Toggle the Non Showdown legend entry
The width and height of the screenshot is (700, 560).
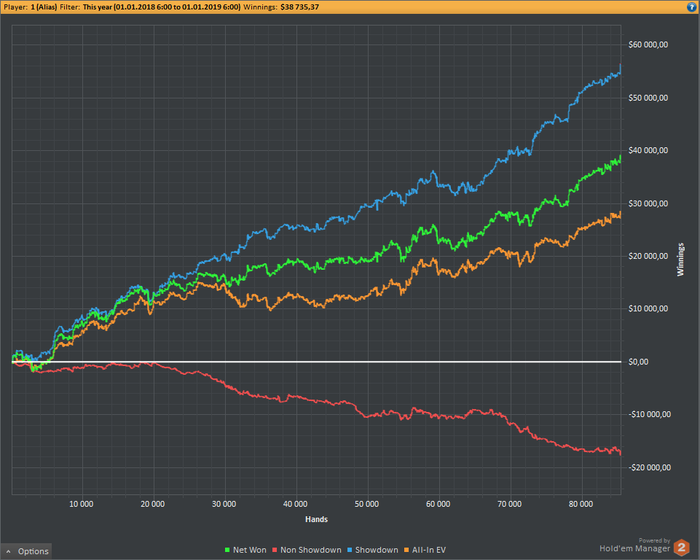coord(307,550)
